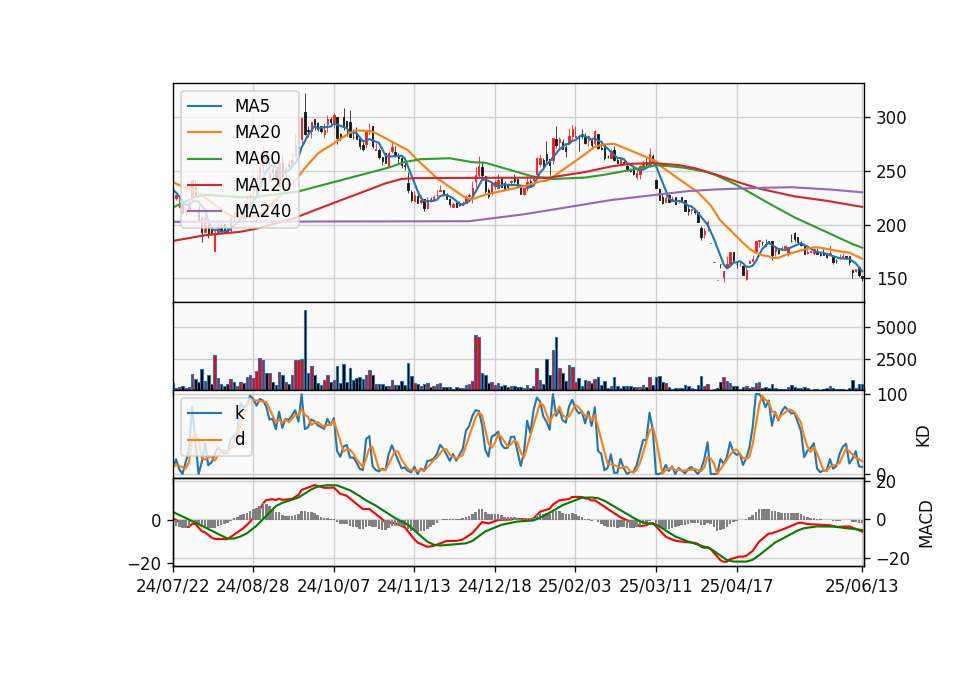
Task: Select the 25/04/17 date label
Action: tap(737, 586)
